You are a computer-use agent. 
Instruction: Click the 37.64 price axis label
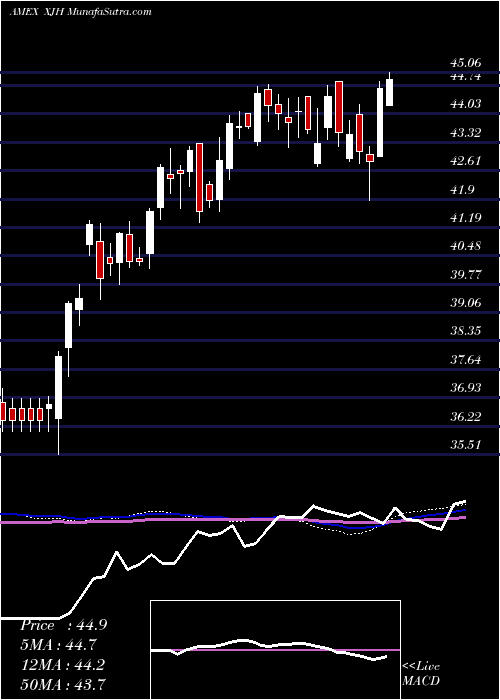point(466,359)
